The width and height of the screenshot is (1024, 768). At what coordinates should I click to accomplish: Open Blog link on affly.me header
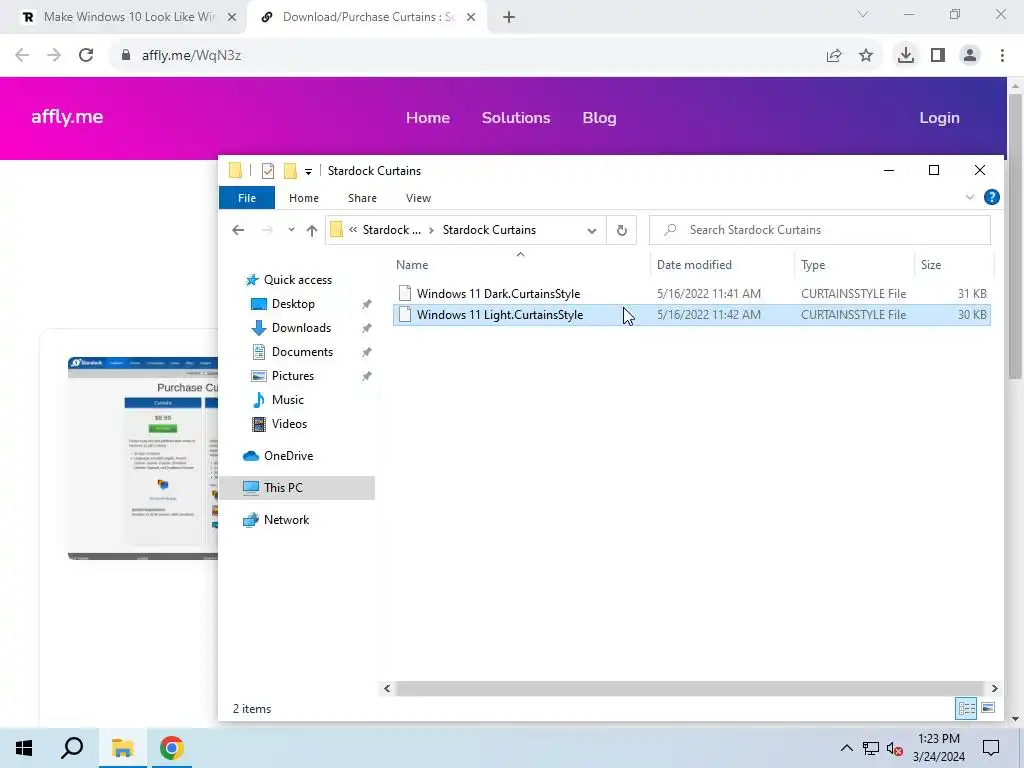[600, 118]
